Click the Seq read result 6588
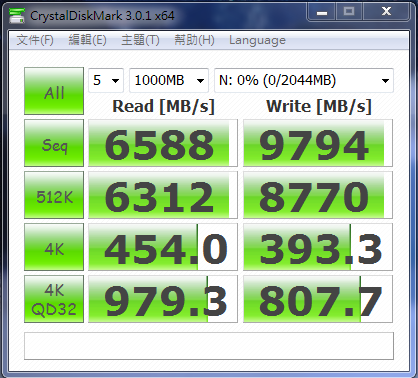The image size is (418, 378). 163,143
